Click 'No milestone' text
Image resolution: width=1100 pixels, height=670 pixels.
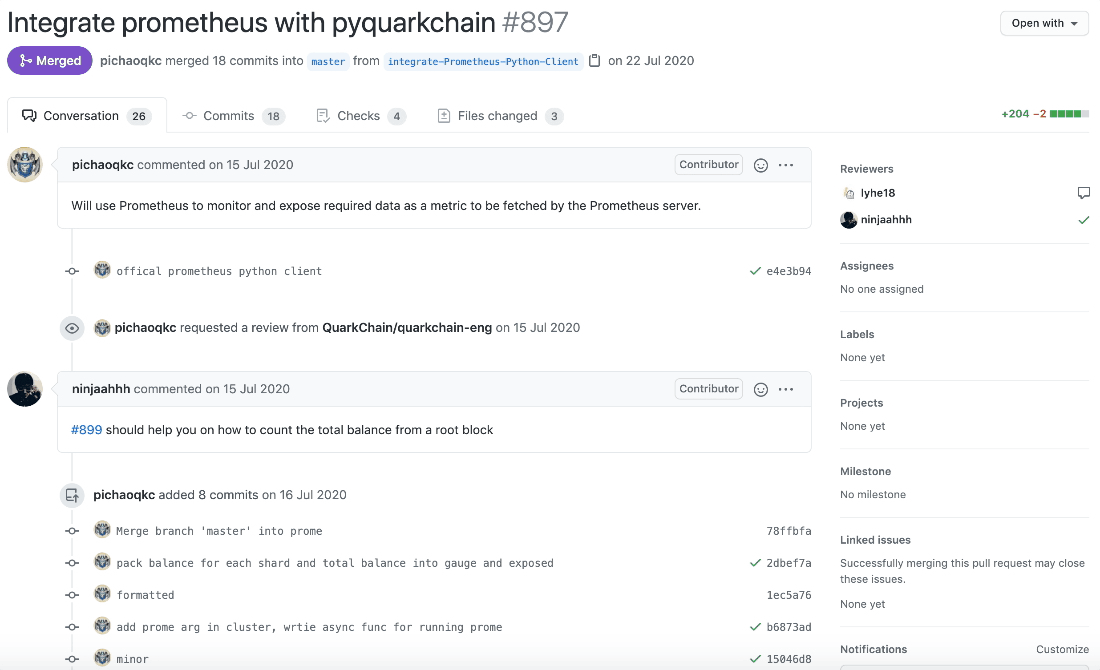(x=873, y=495)
